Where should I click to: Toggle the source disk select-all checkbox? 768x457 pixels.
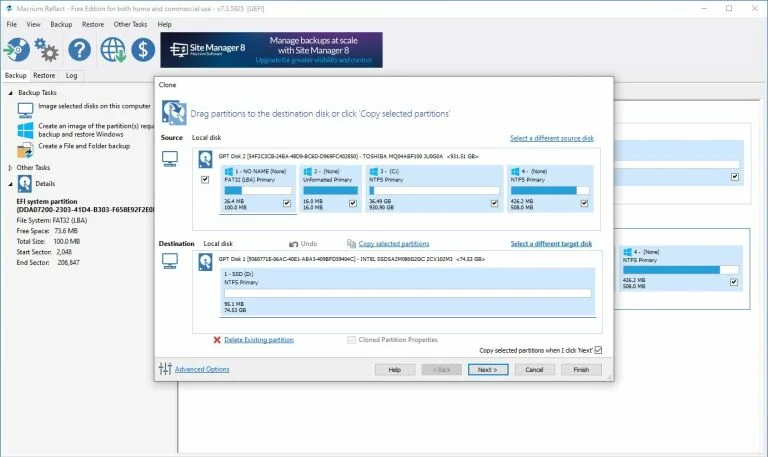(205, 180)
